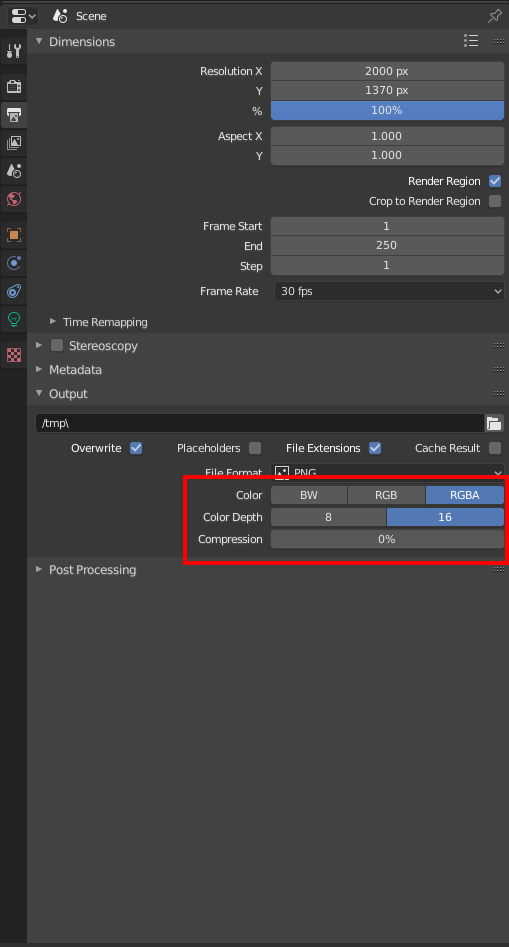This screenshot has height=947, width=509.
Task: Open the Physics properties tab
Action: (14, 263)
